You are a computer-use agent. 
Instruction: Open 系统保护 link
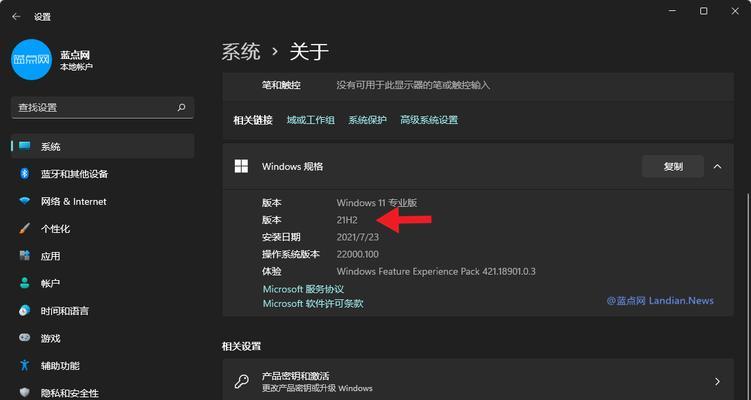click(367, 120)
